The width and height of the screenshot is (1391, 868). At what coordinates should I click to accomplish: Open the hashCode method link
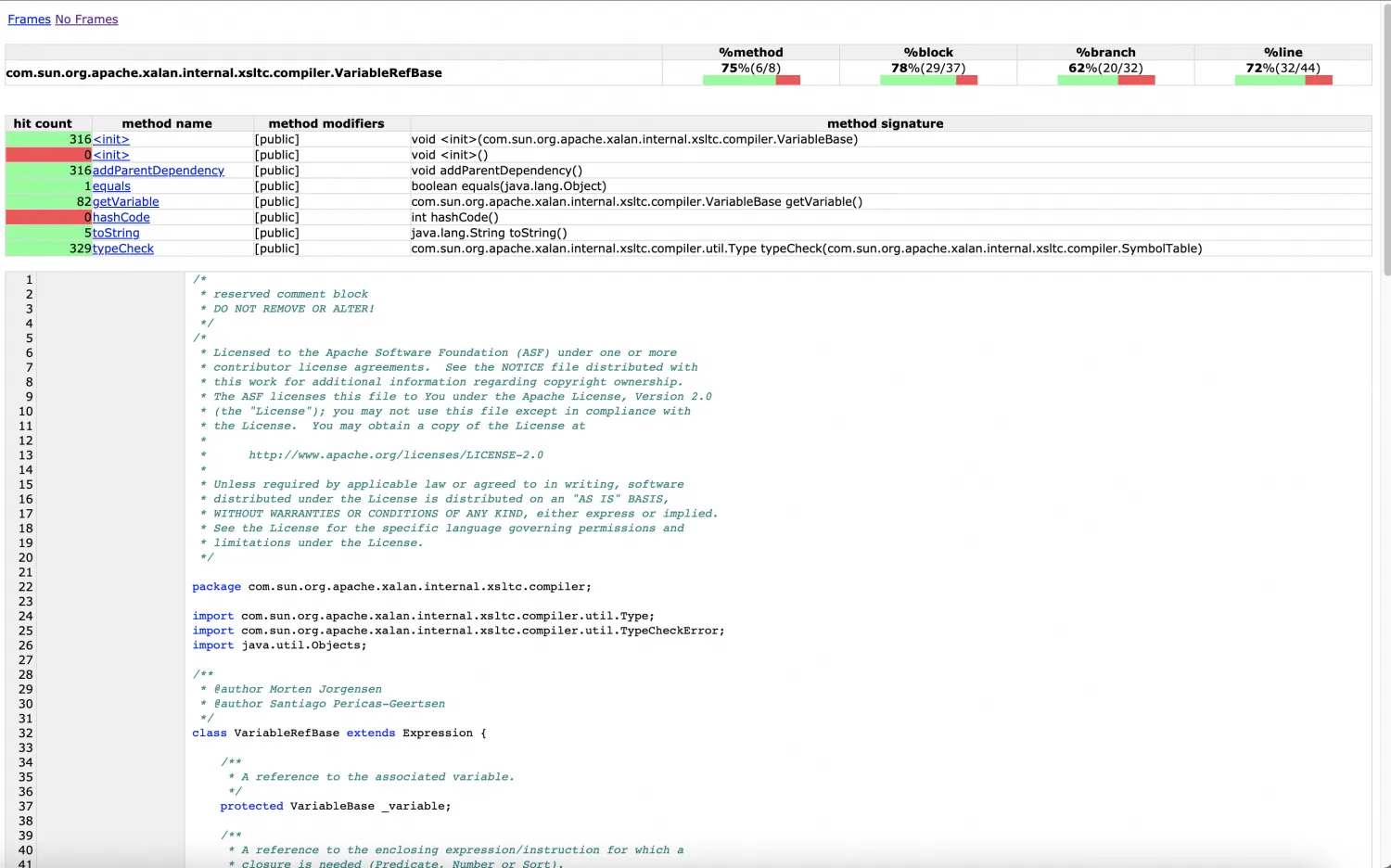coord(121,218)
